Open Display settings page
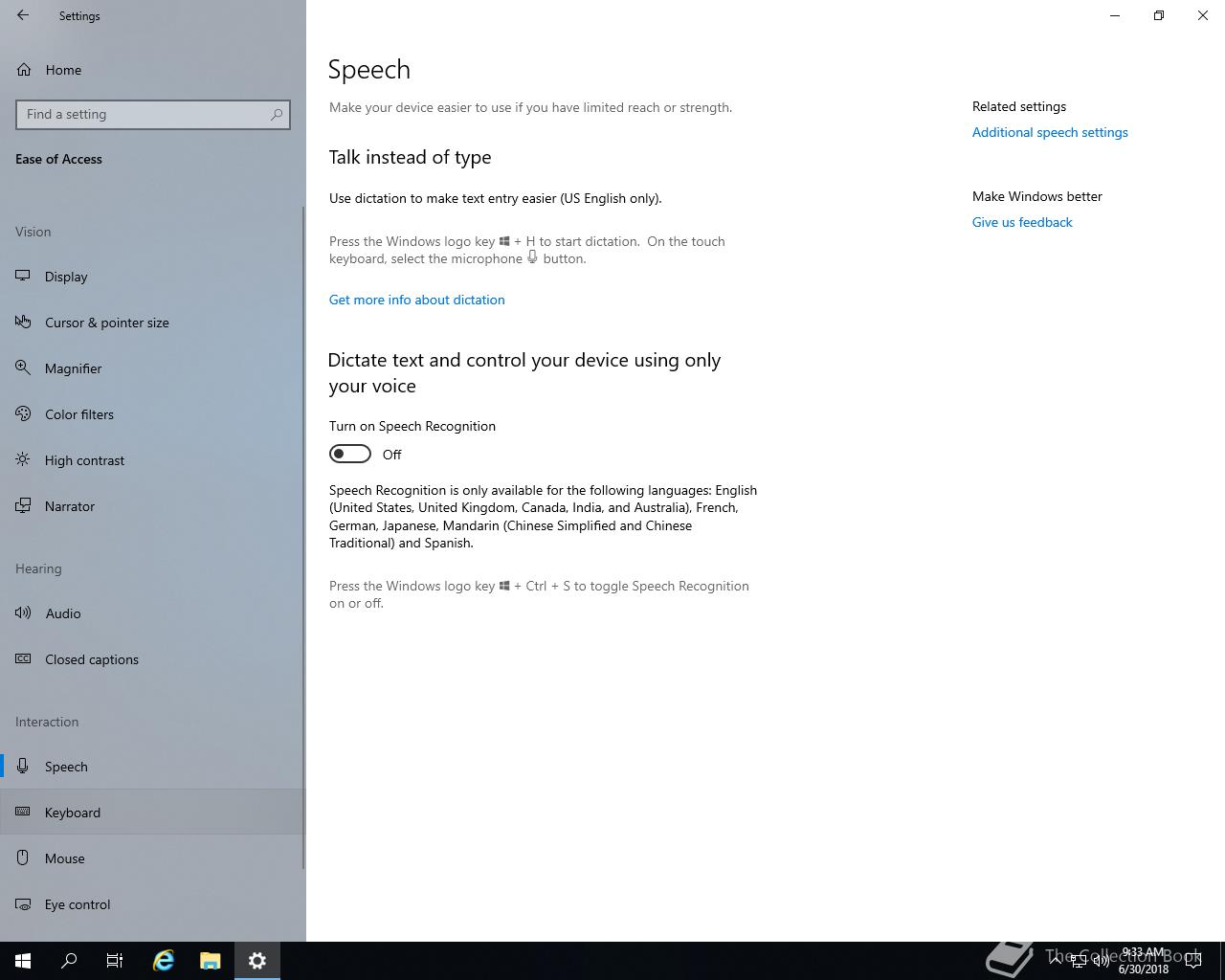The height and width of the screenshot is (980, 1225). click(x=153, y=277)
